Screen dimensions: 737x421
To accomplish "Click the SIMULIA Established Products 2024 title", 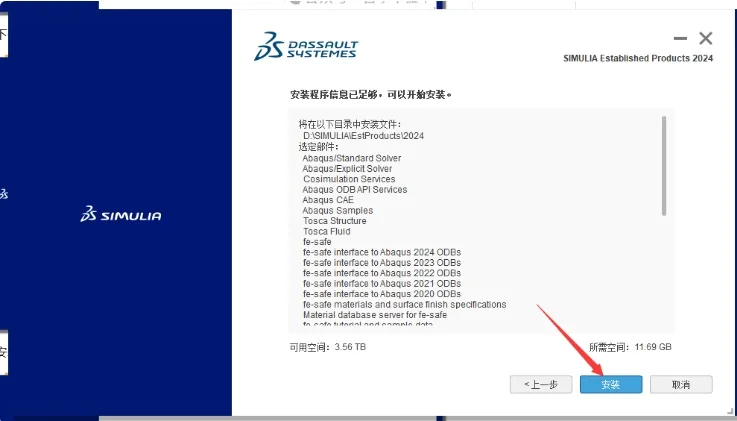I will coord(638,59).
